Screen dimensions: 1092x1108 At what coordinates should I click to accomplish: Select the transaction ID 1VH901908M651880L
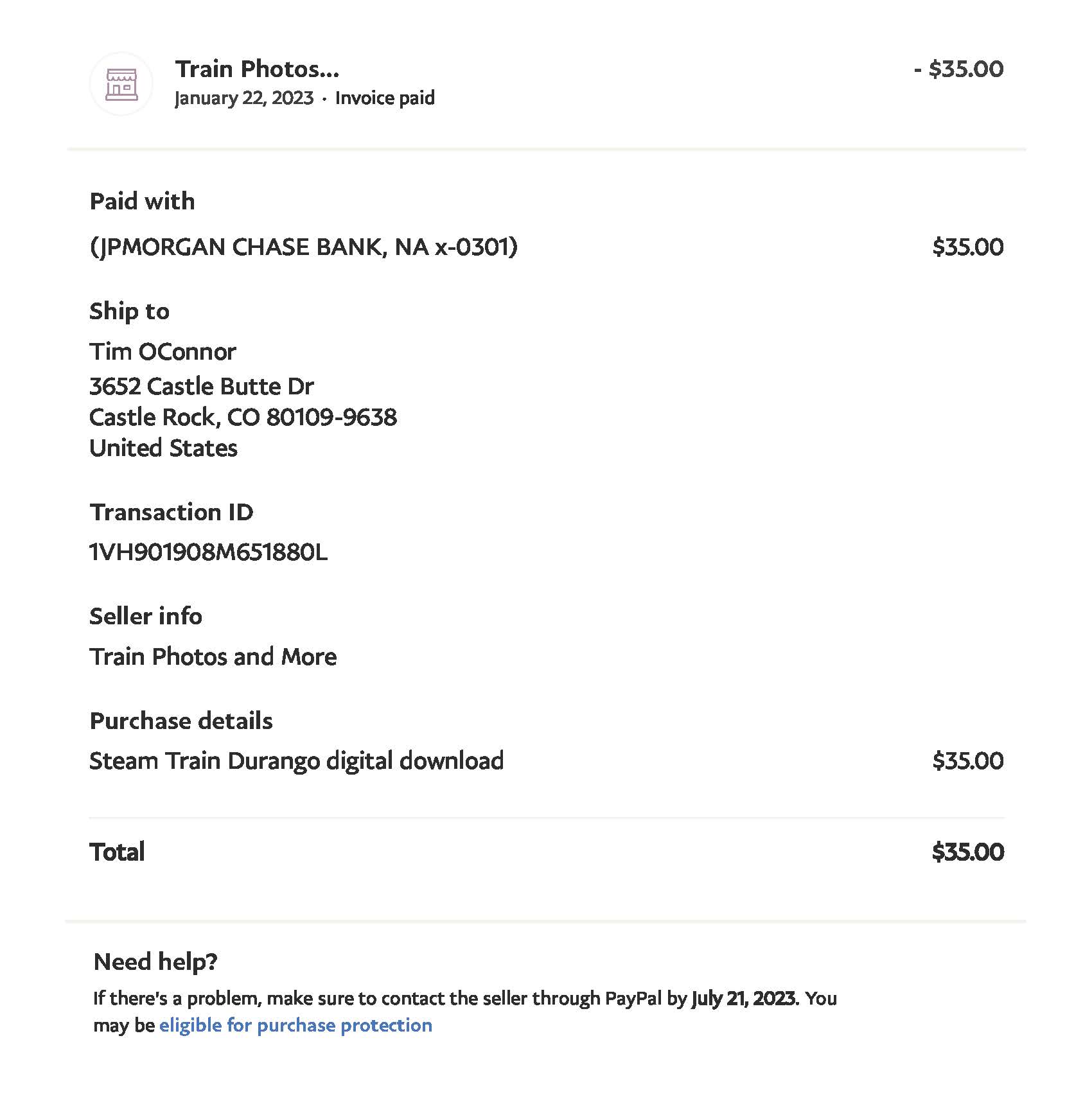tap(208, 552)
